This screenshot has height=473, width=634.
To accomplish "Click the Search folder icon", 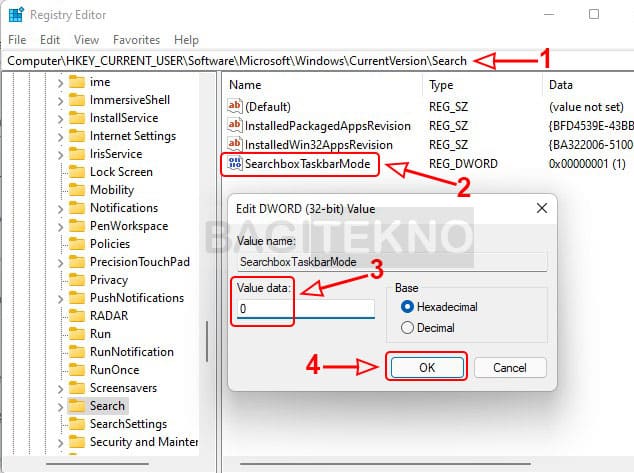I will [76, 405].
